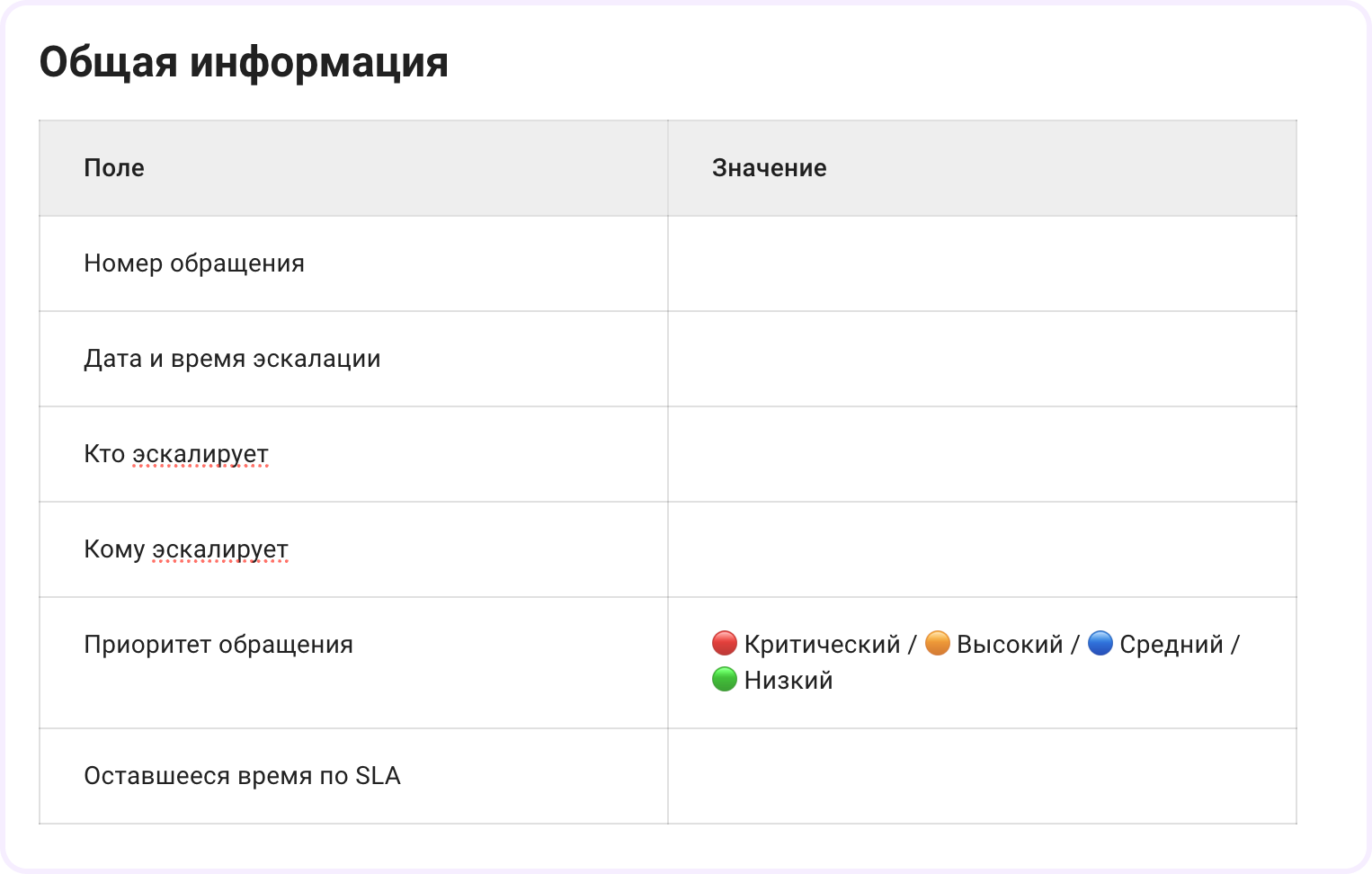The image size is (1372, 874).
Task: Click the value cell for Оставшееся время по SLA
Action: pyautogui.click(x=982, y=776)
